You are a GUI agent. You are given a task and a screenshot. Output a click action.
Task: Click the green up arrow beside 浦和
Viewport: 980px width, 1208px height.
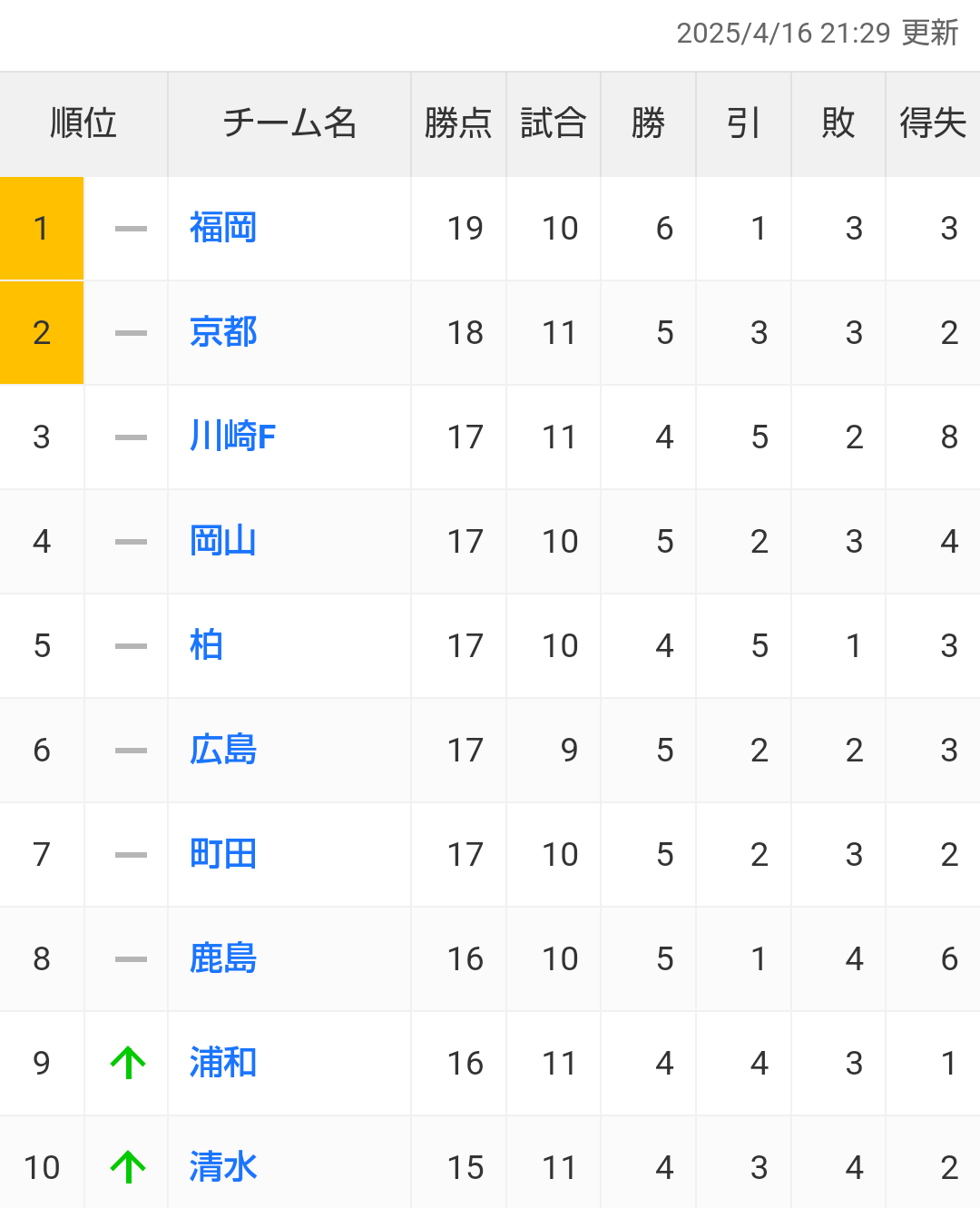click(x=128, y=1063)
